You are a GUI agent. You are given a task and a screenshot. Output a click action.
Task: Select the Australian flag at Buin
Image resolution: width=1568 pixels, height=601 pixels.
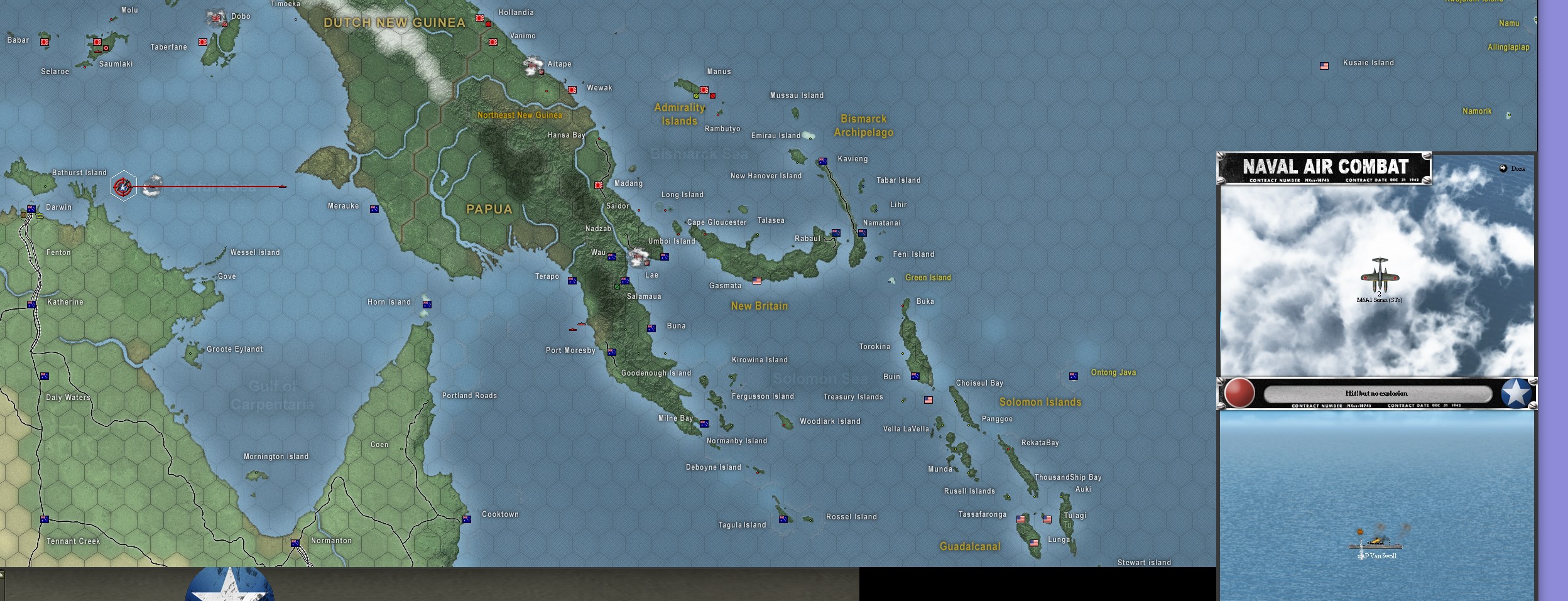point(915,376)
